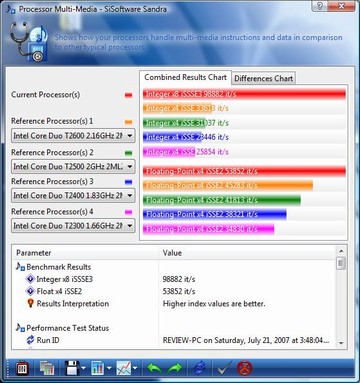Click the red Floating-Point 53852 bar
The width and height of the screenshot is (360, 383).
tap(244, 171)
